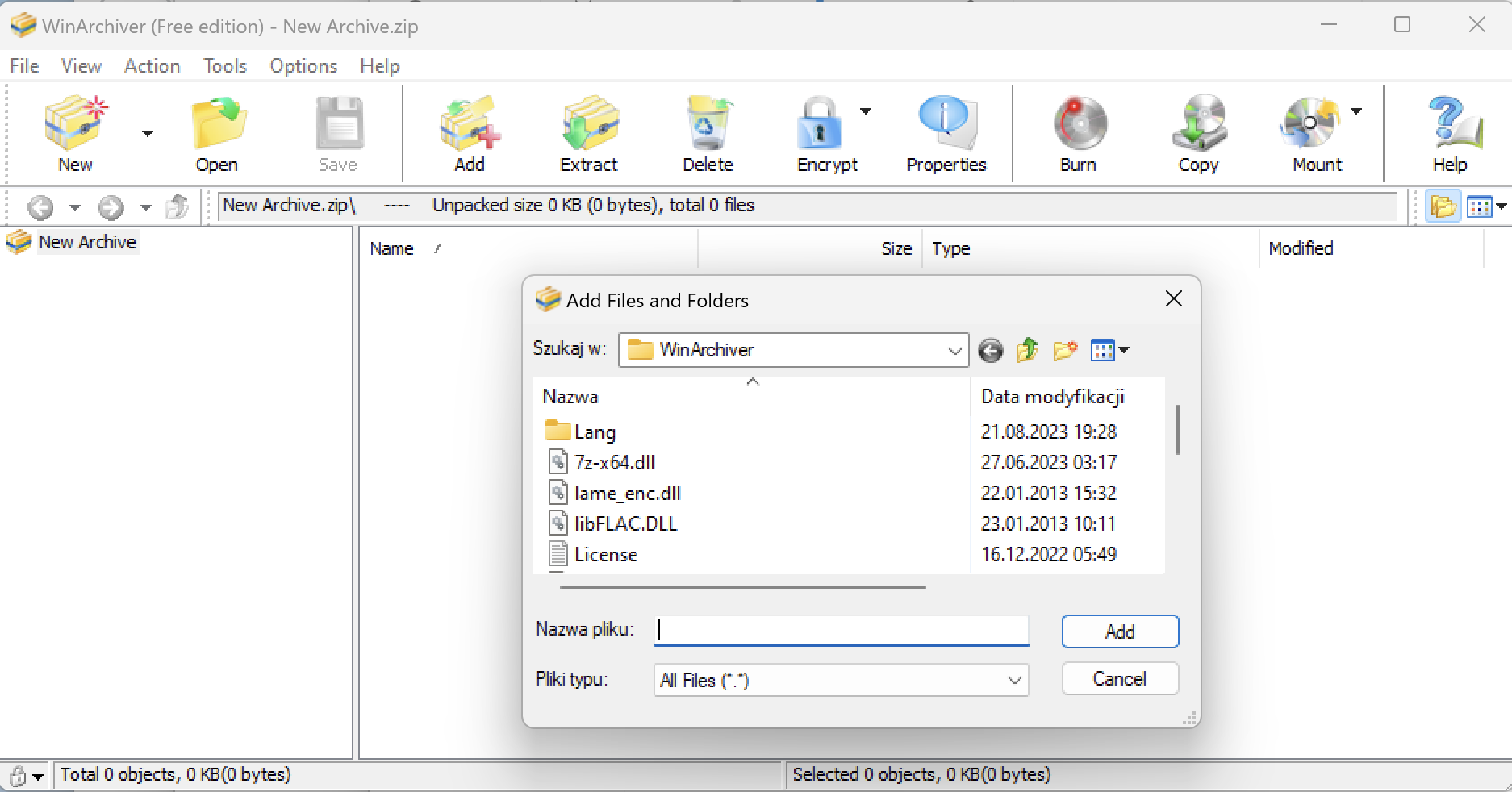Expand the Mount dropdown arrow
The image size is (1512, 792).
click(1356, 111)
